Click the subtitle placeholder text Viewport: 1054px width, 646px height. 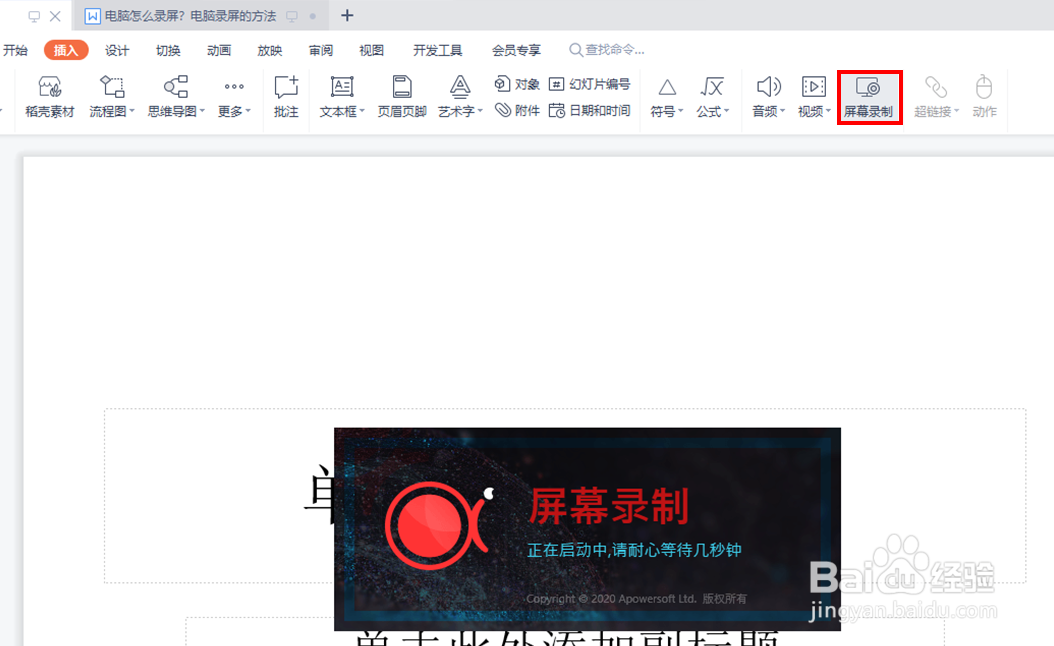coord(565,638)
